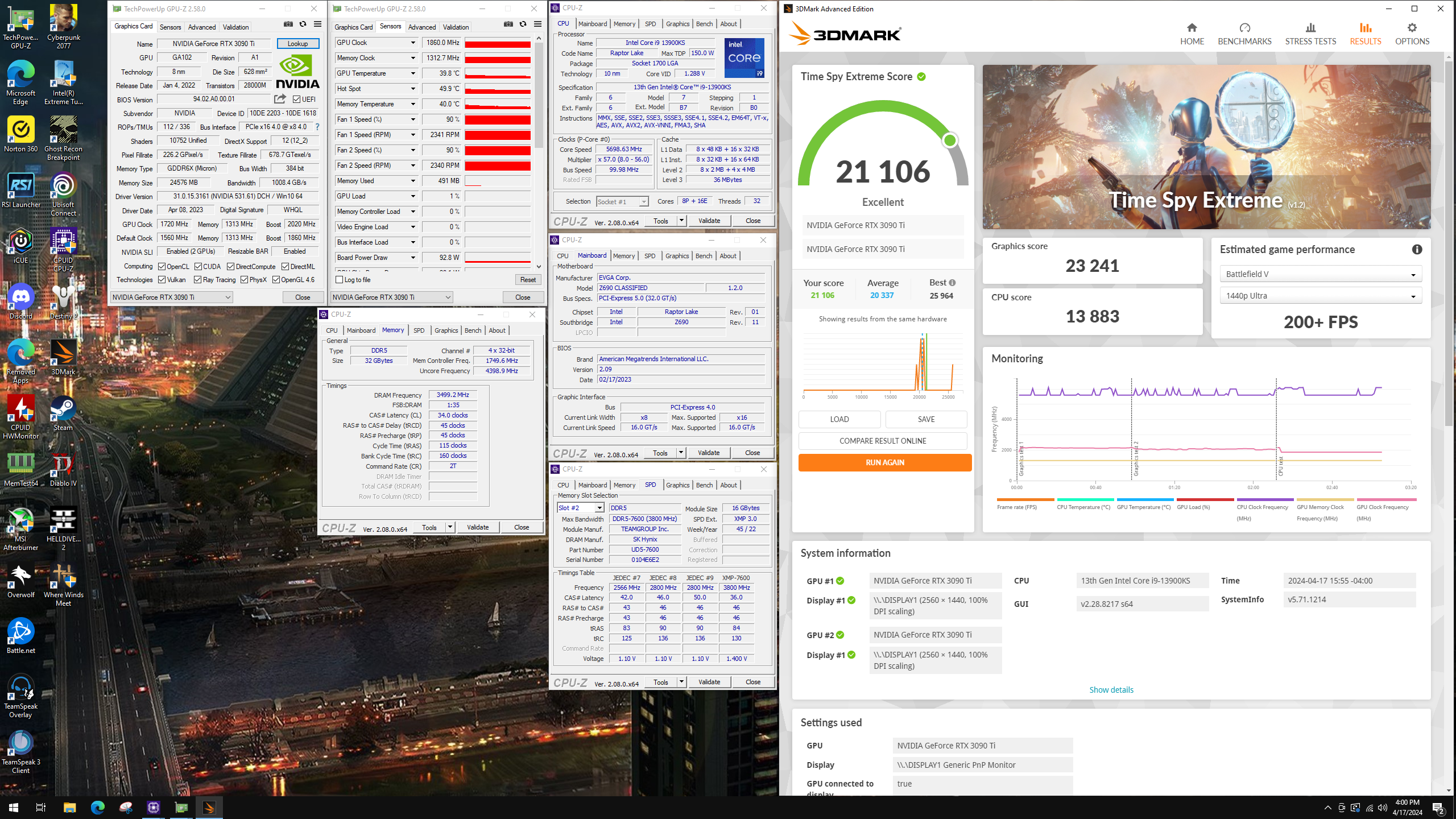1456x819 pixels.
Task: Open Cyberpunk 2077 desktop icon
Action: pyautogui.click(x=63, y=26)
